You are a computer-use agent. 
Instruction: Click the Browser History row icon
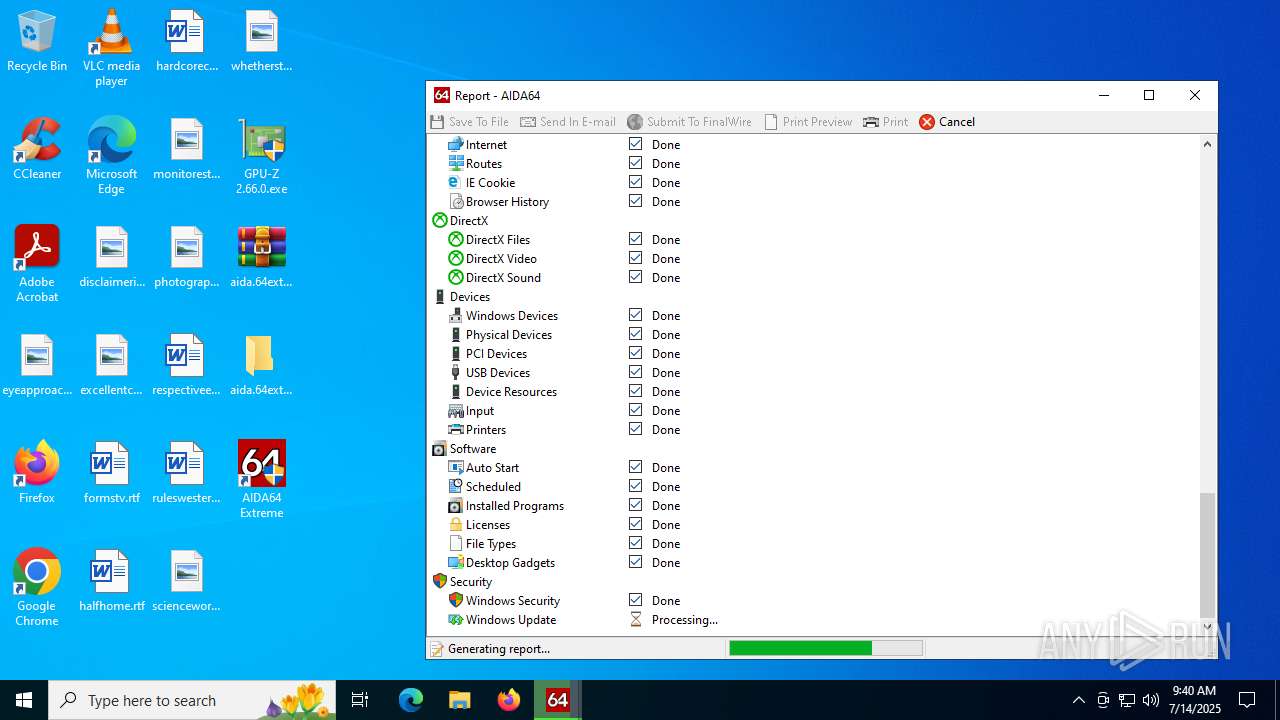(x=456, y=202)
